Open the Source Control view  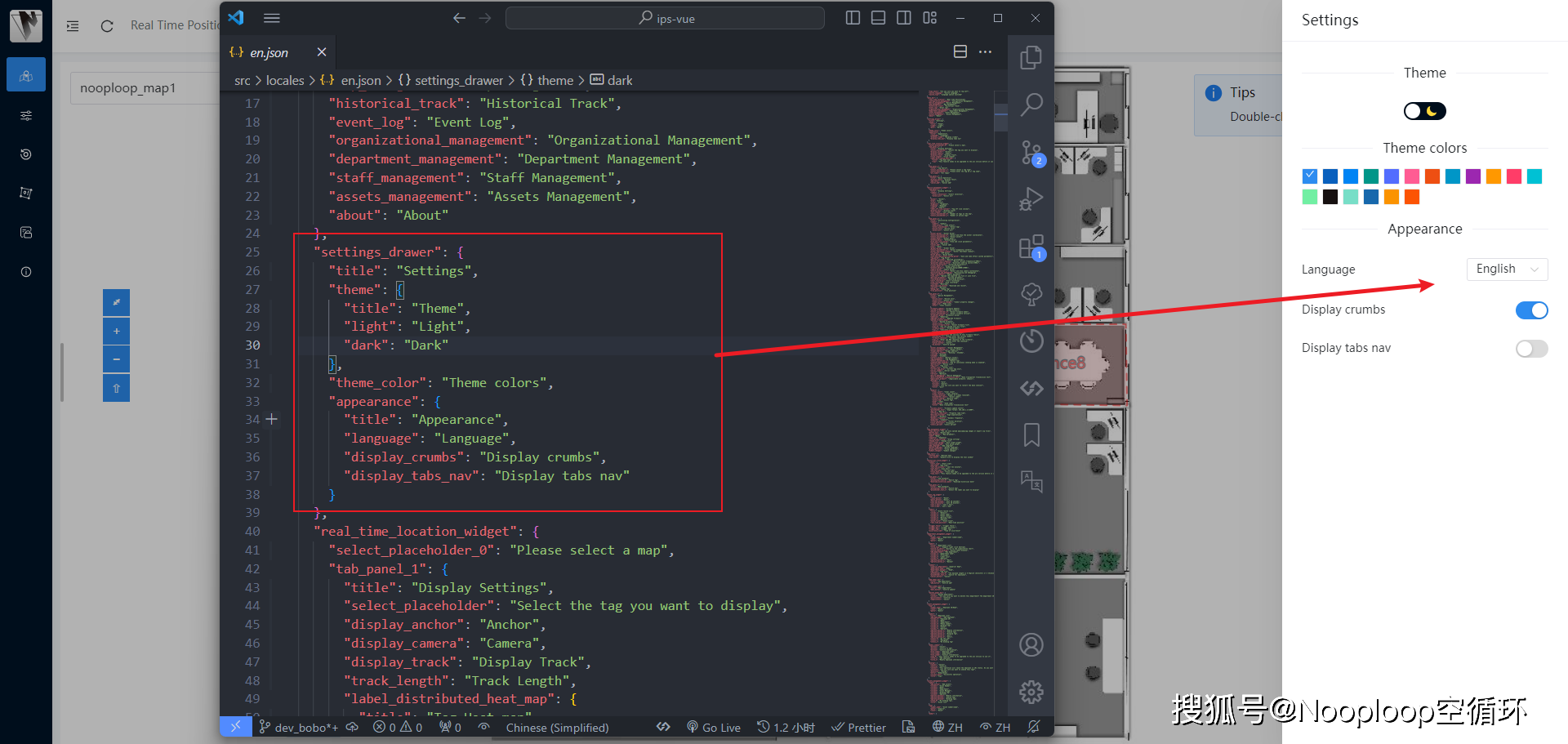[x=1031, y=152]
